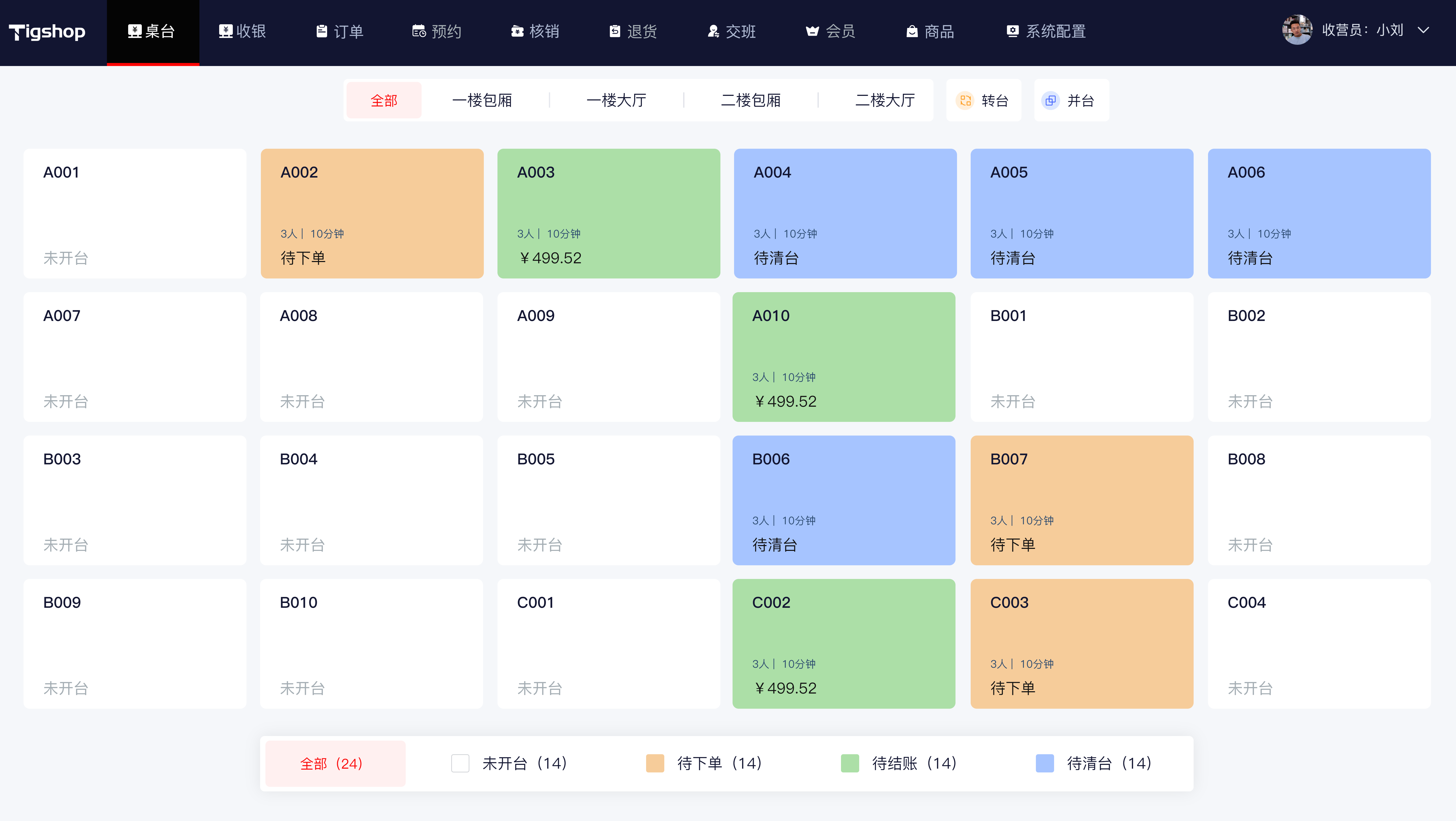Open table card C001
This screenshot has height=821, width=1456.
[609, 644]
